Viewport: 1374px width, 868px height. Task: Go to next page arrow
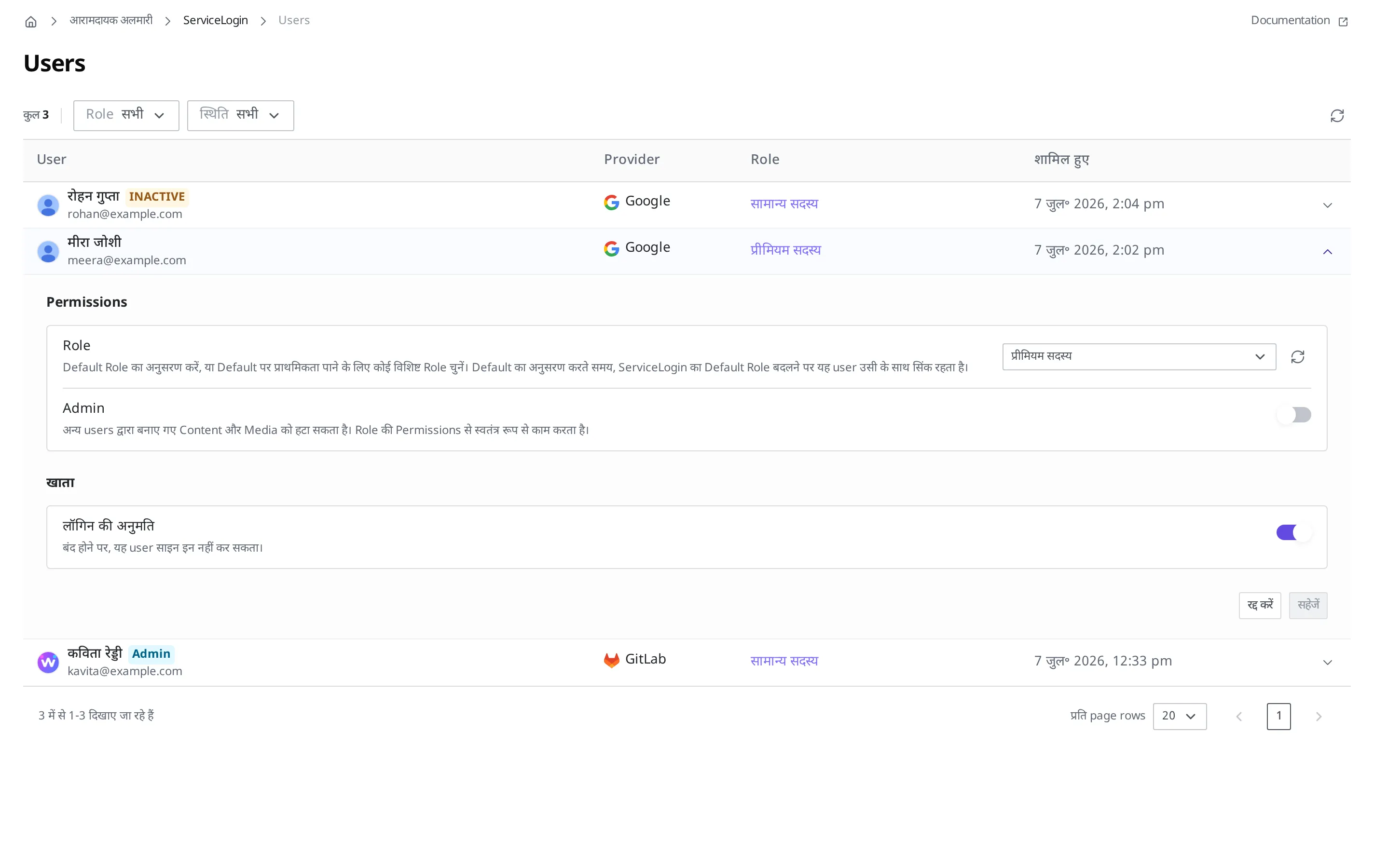[1319, 716]
